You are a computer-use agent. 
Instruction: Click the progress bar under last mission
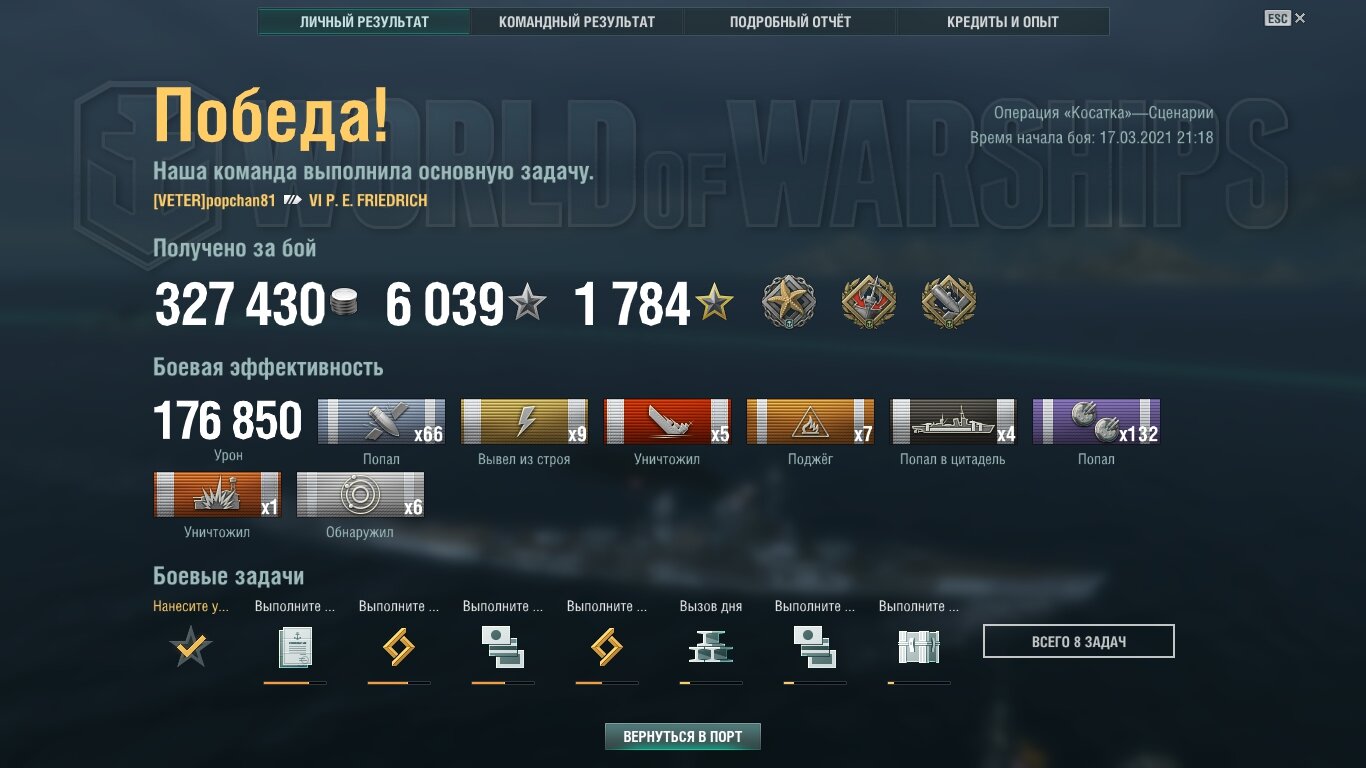tap(919, 683)
